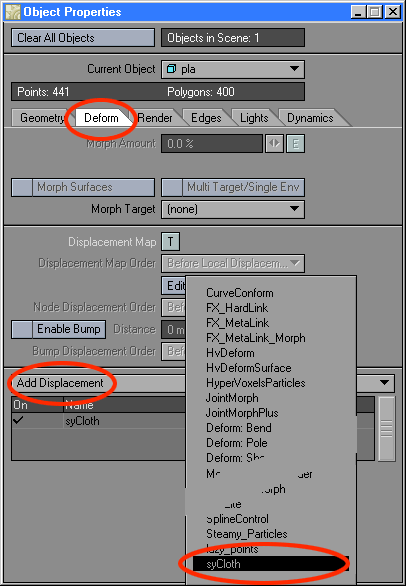
Task: Open Displacement Map texture editor T button
Action: [x=170, y=241]
